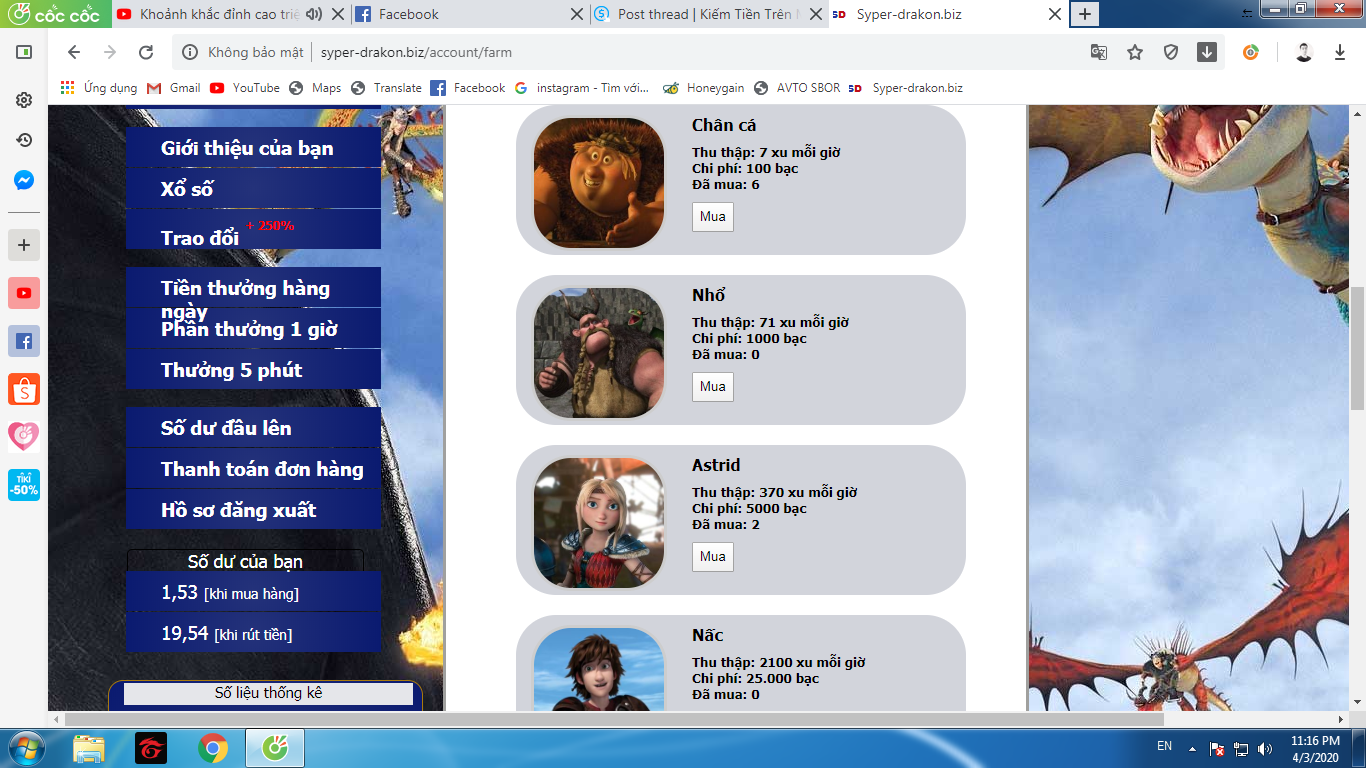
Task: Reload the current page
Action: (x=146, y=52)
